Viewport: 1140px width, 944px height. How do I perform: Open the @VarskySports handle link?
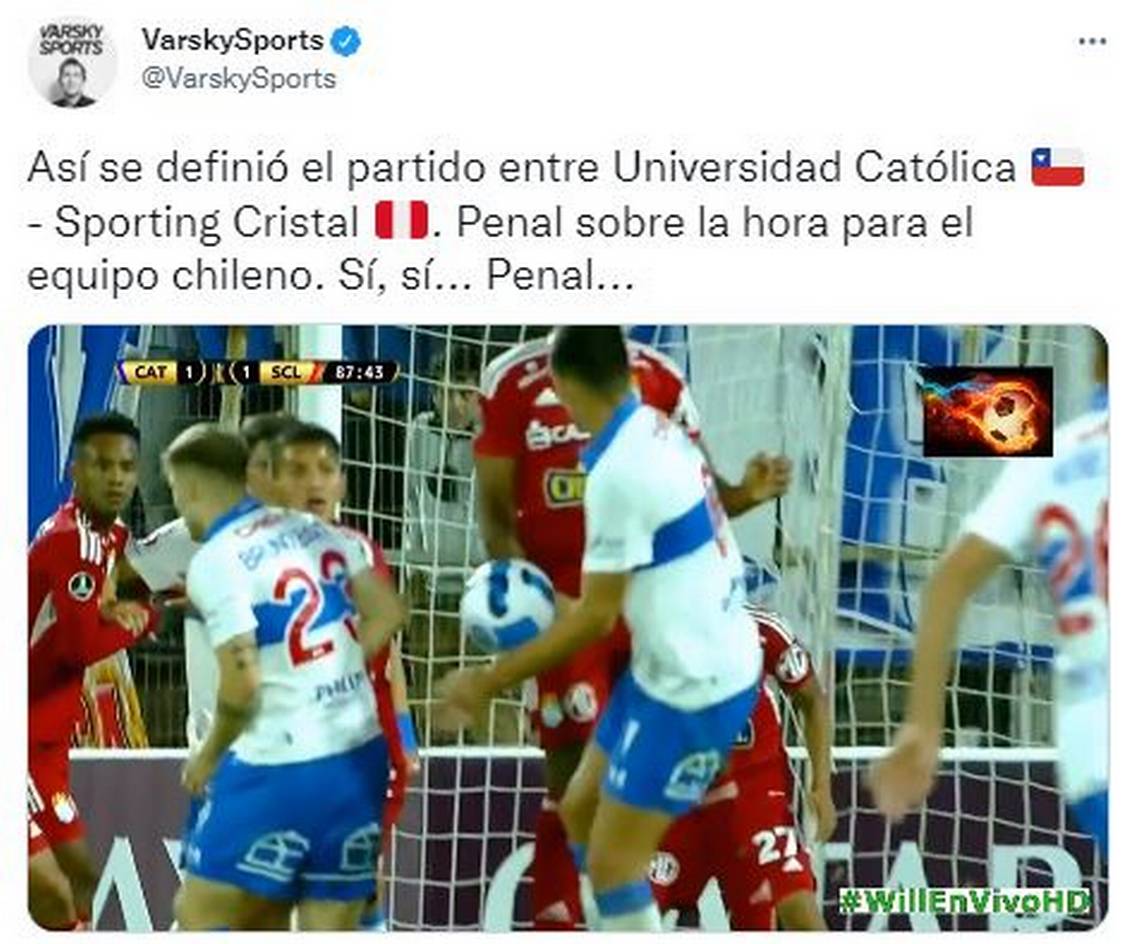coord(238,79)
